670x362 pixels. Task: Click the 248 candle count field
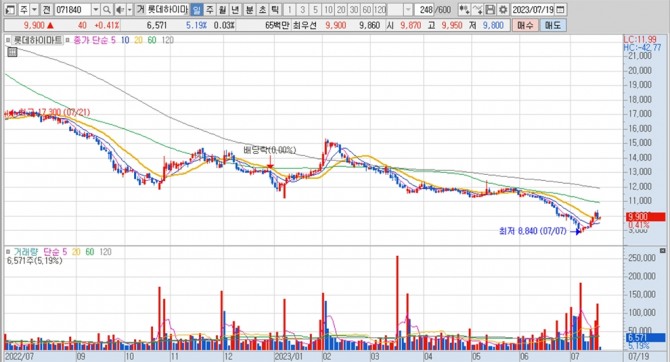(424, 9)
